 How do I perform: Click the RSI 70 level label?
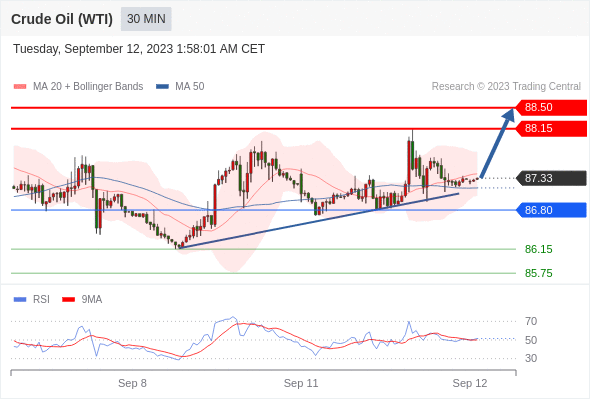[x=531, y=321]
